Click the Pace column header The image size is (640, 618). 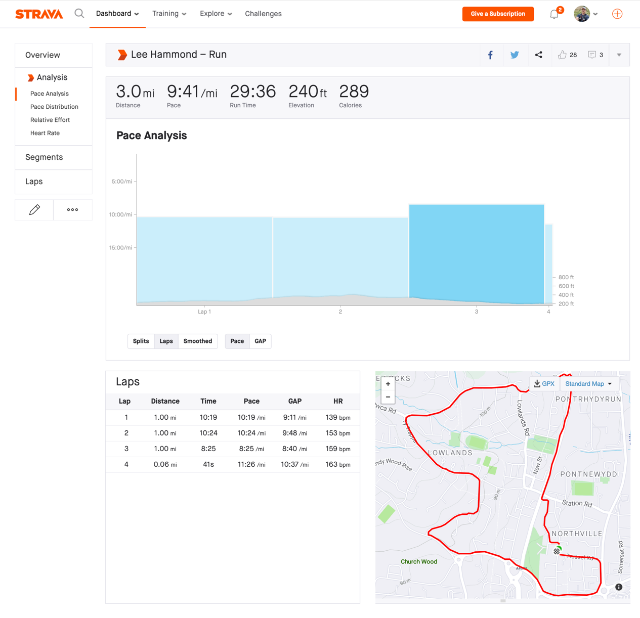click(x=251, y=401)
